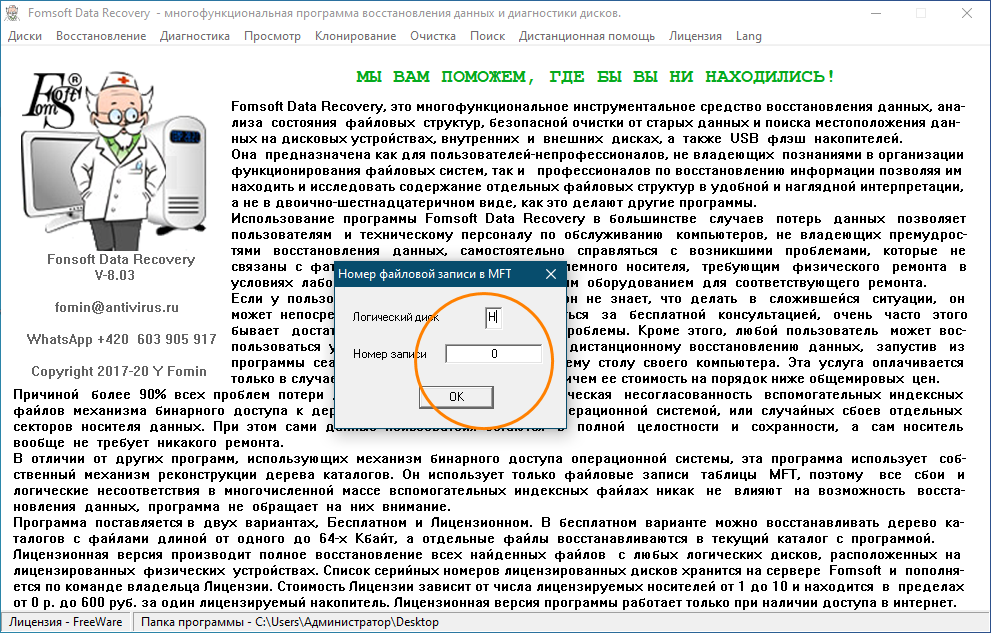Image resolution: width=991 pixels, height=633 pixels.
Task: Click the Папка программы path in status bar
Action: [x=290, y=623]
